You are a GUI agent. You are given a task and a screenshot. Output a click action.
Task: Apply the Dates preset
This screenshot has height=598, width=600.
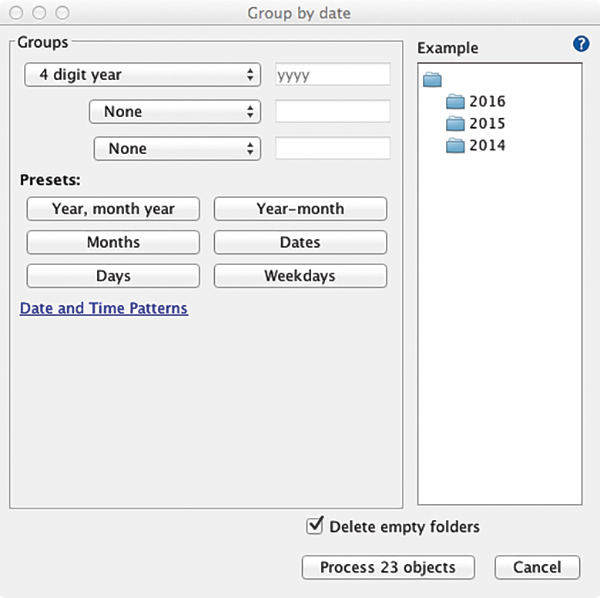tap(300, 242)
